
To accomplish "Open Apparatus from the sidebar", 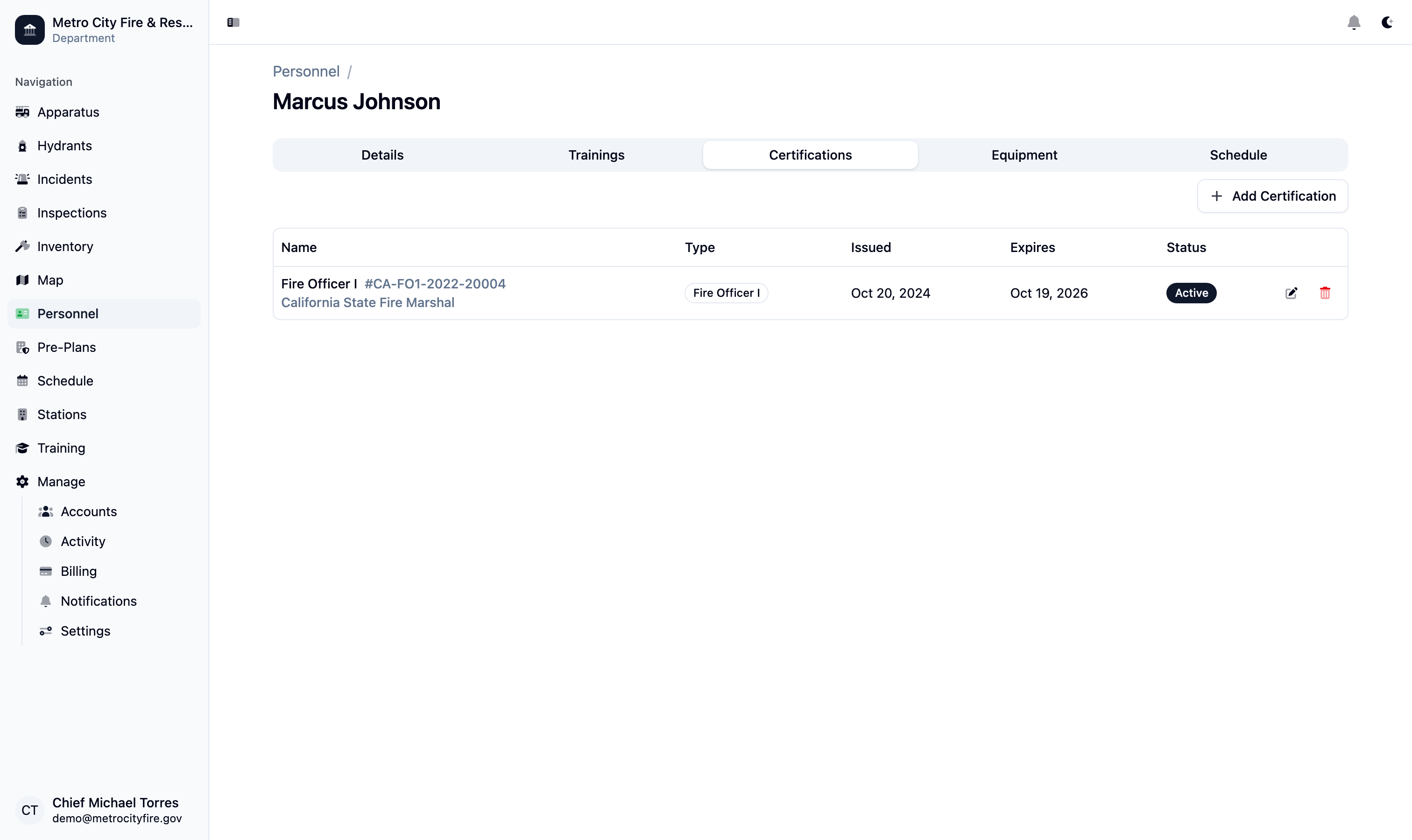I will (68, 112).
